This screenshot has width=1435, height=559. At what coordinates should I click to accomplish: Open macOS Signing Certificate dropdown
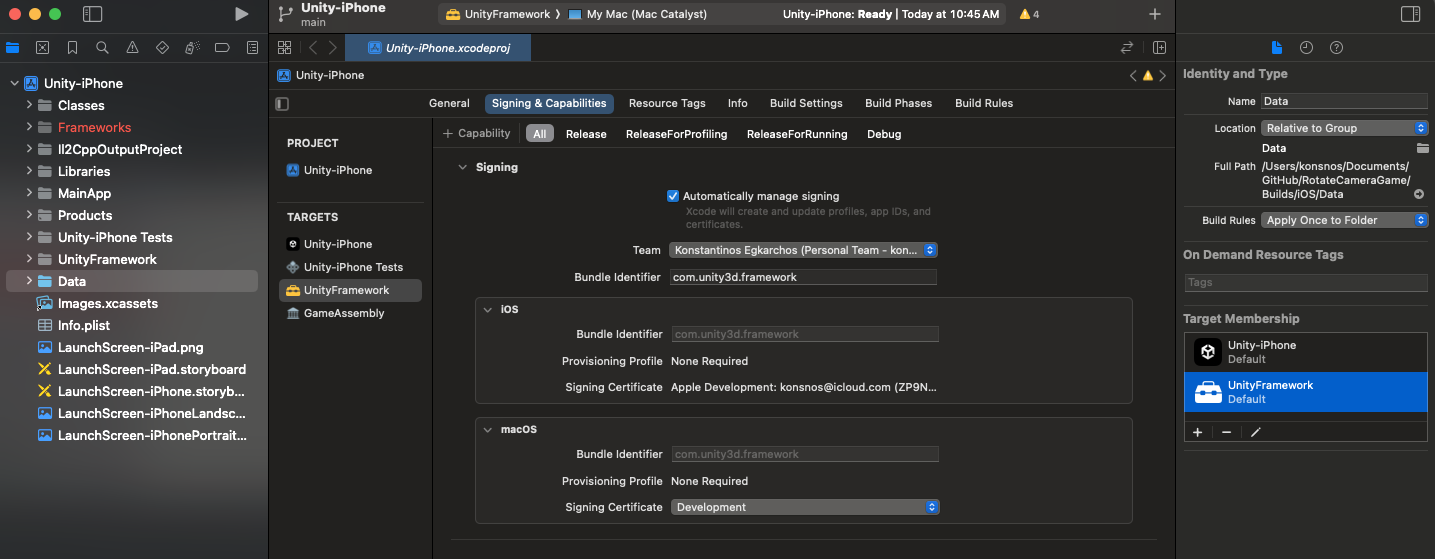pos(805,507)
